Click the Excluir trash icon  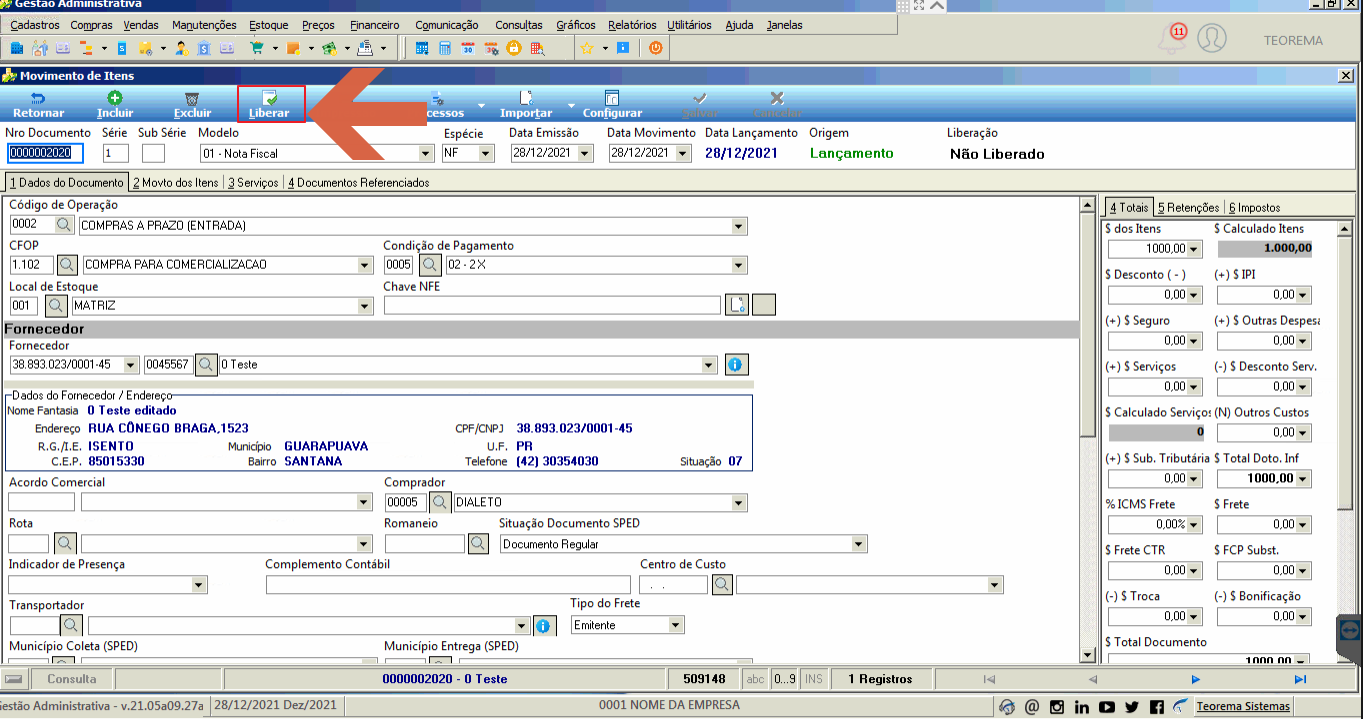(192, 98)
